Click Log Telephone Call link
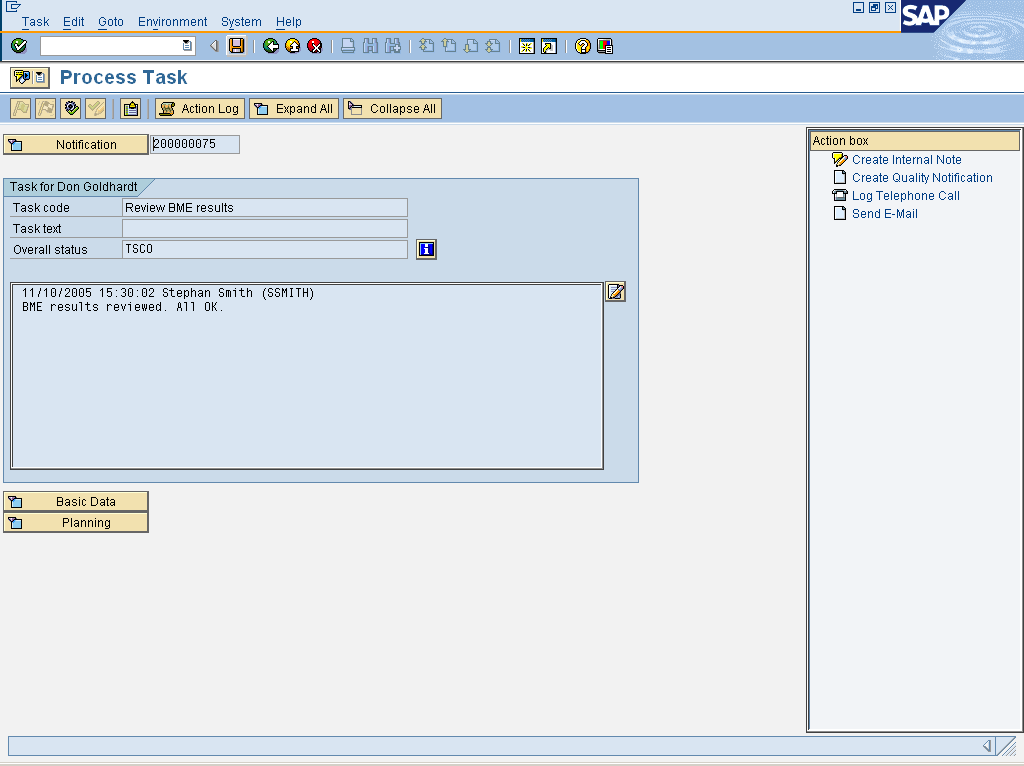 pyautogui.click(x=906, y=196)
